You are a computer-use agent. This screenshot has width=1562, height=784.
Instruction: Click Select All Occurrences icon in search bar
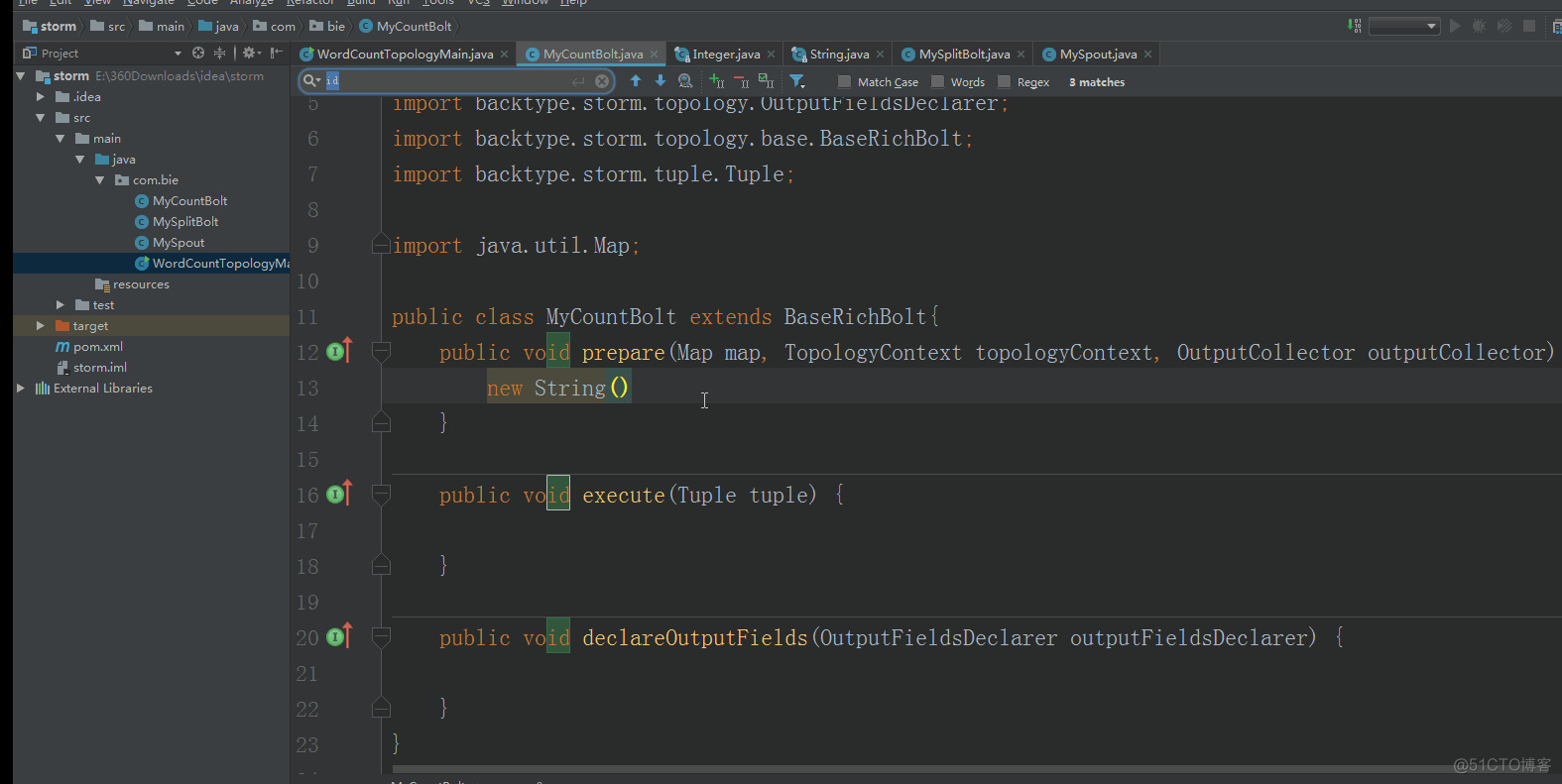pos(766,81)
